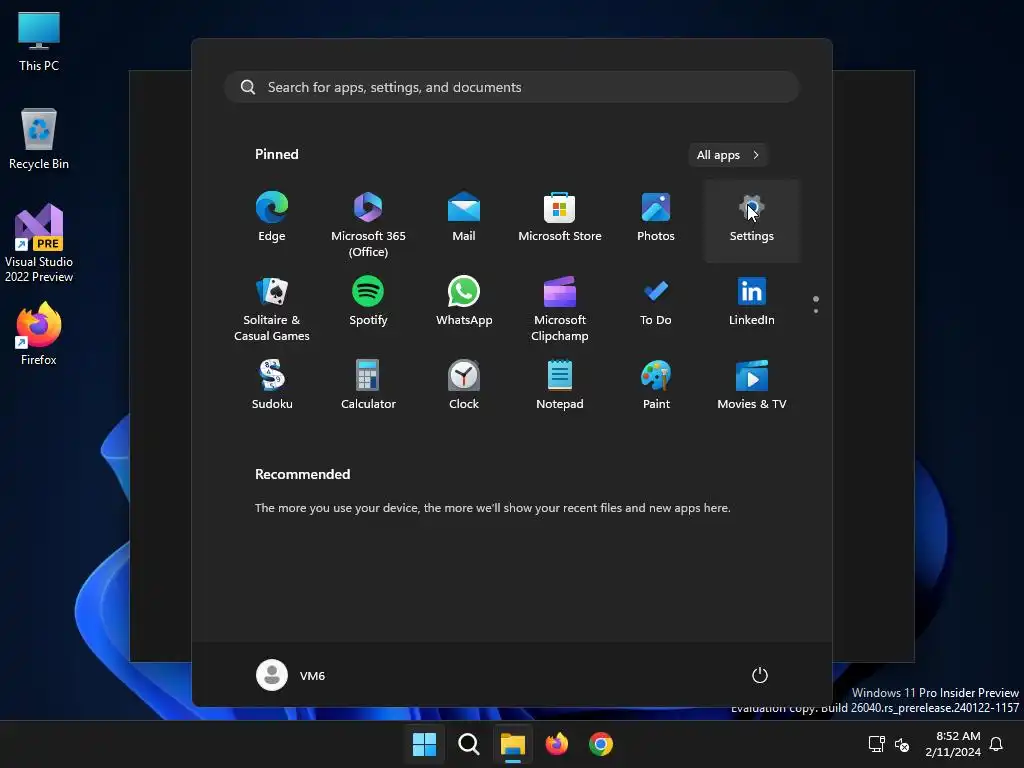Launch Google Chrome from the taskbar
This screenshot has width=1024, height=768.
click(601, 744)
